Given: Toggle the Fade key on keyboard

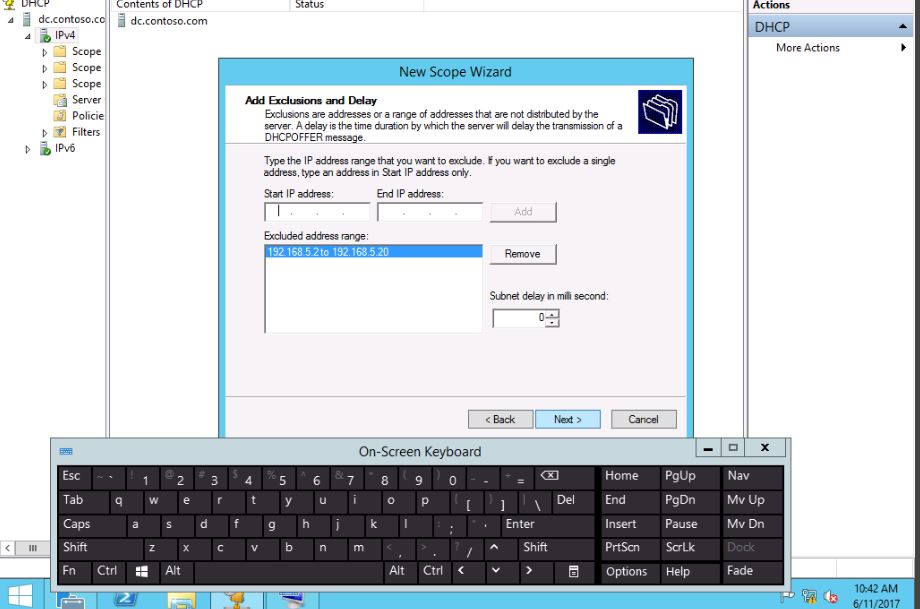Looking at the screenshot, I should 753,571.
